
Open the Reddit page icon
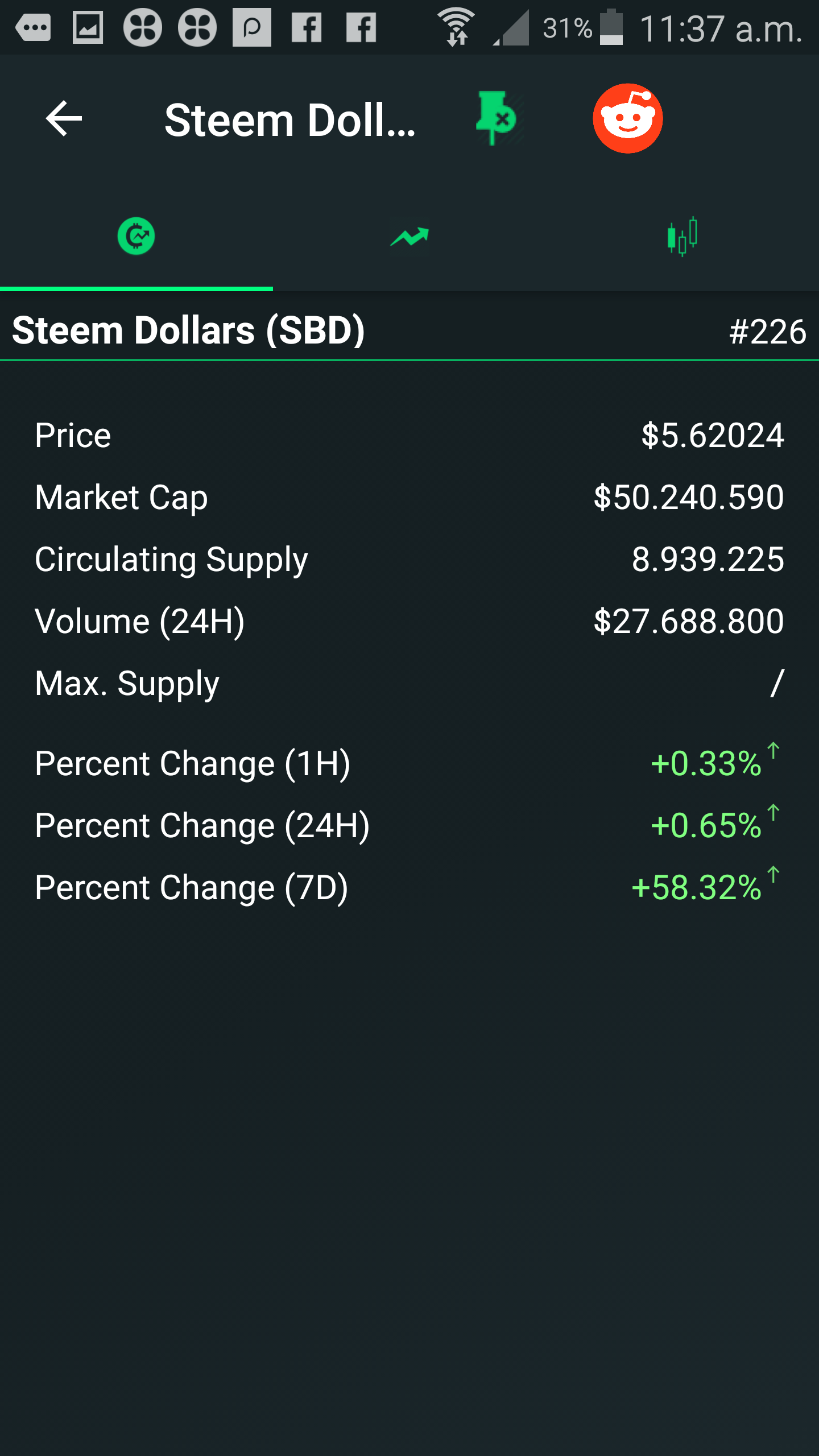tap(627, 118)
